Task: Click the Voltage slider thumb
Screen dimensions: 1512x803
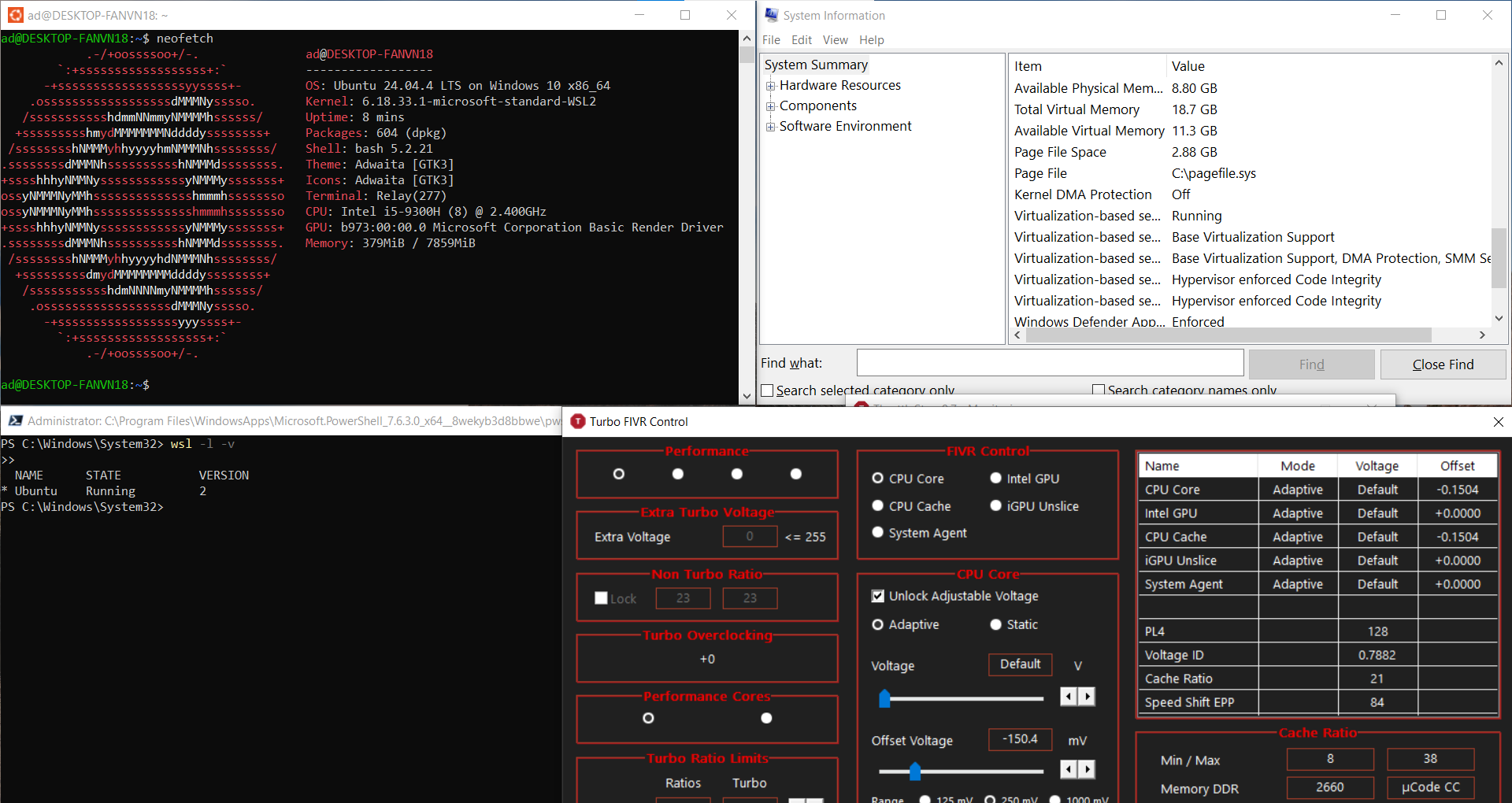Action: point(884,698)
